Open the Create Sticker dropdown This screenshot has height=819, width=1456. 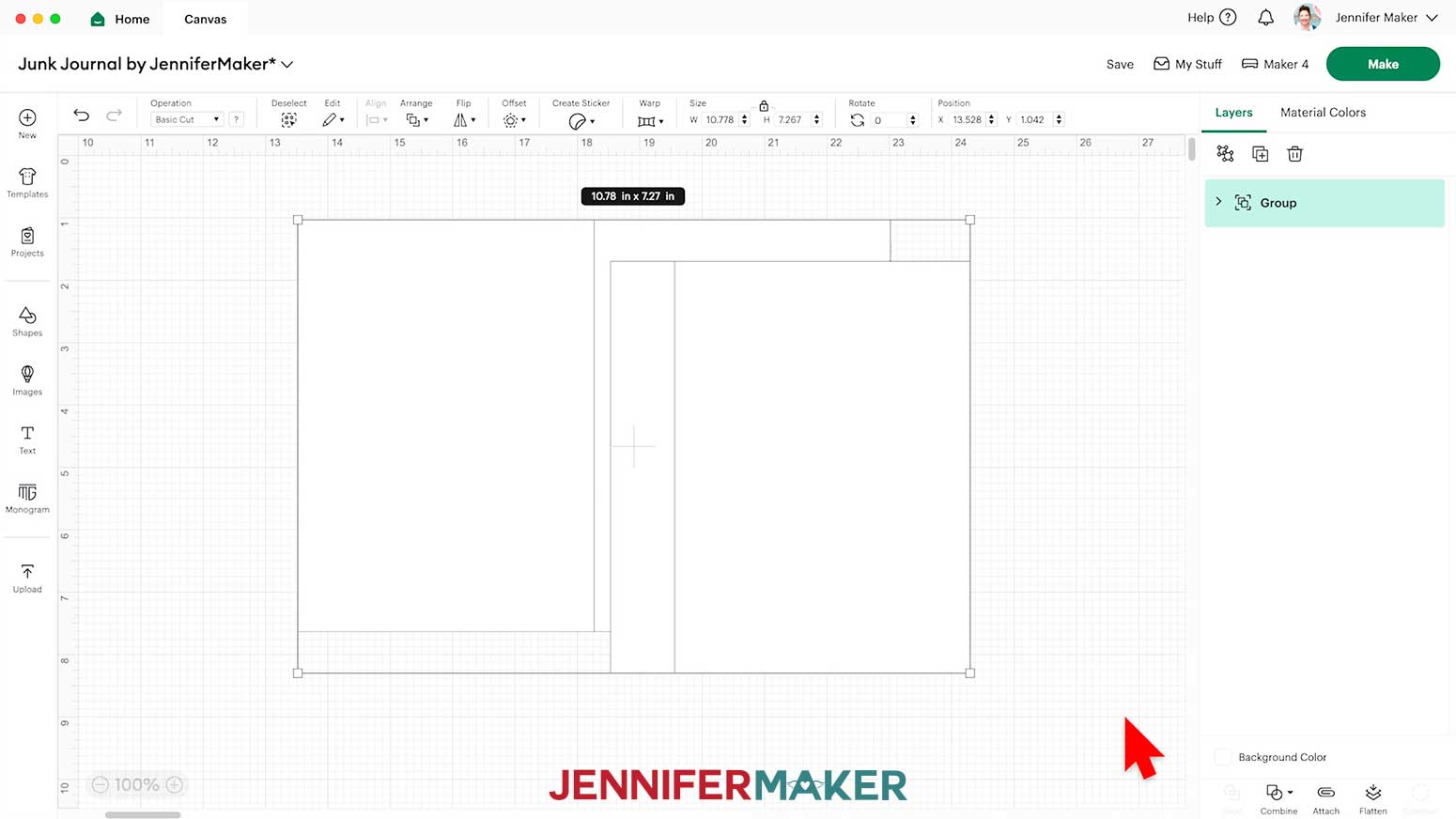click(x=581, y=121)
